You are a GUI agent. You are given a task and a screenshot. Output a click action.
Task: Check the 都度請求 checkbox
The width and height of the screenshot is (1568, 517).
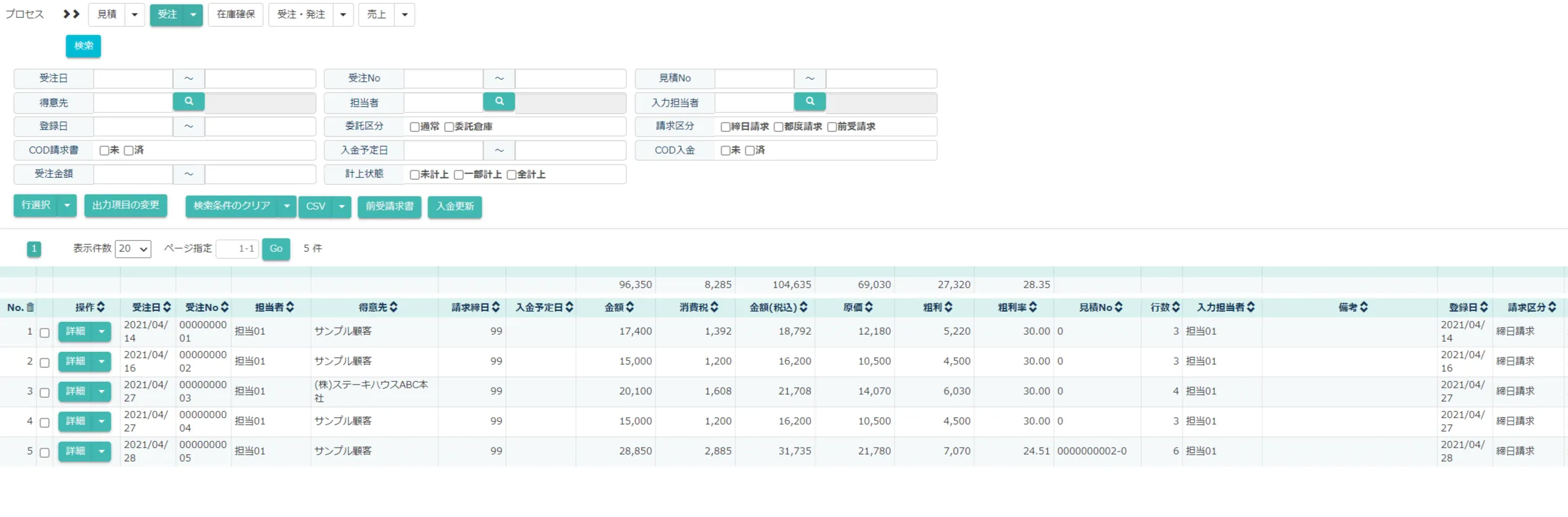click(779, 127)
